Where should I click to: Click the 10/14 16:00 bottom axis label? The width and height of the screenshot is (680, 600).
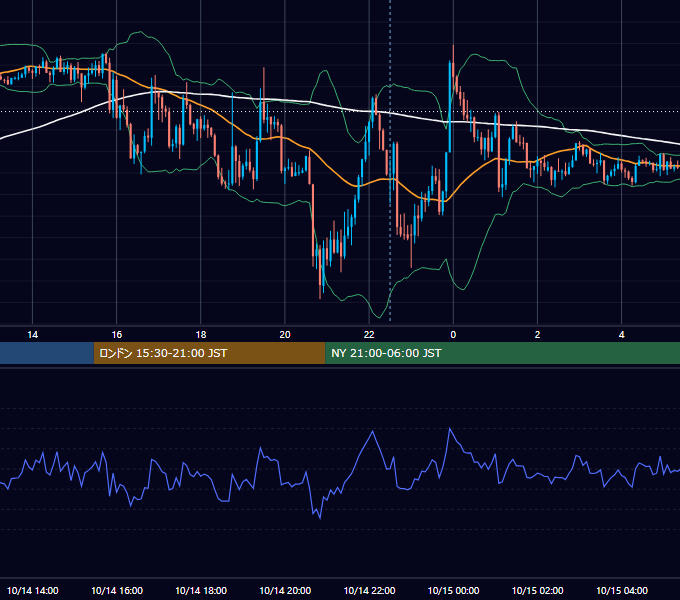pyautogui.click(x=117, y=590)
